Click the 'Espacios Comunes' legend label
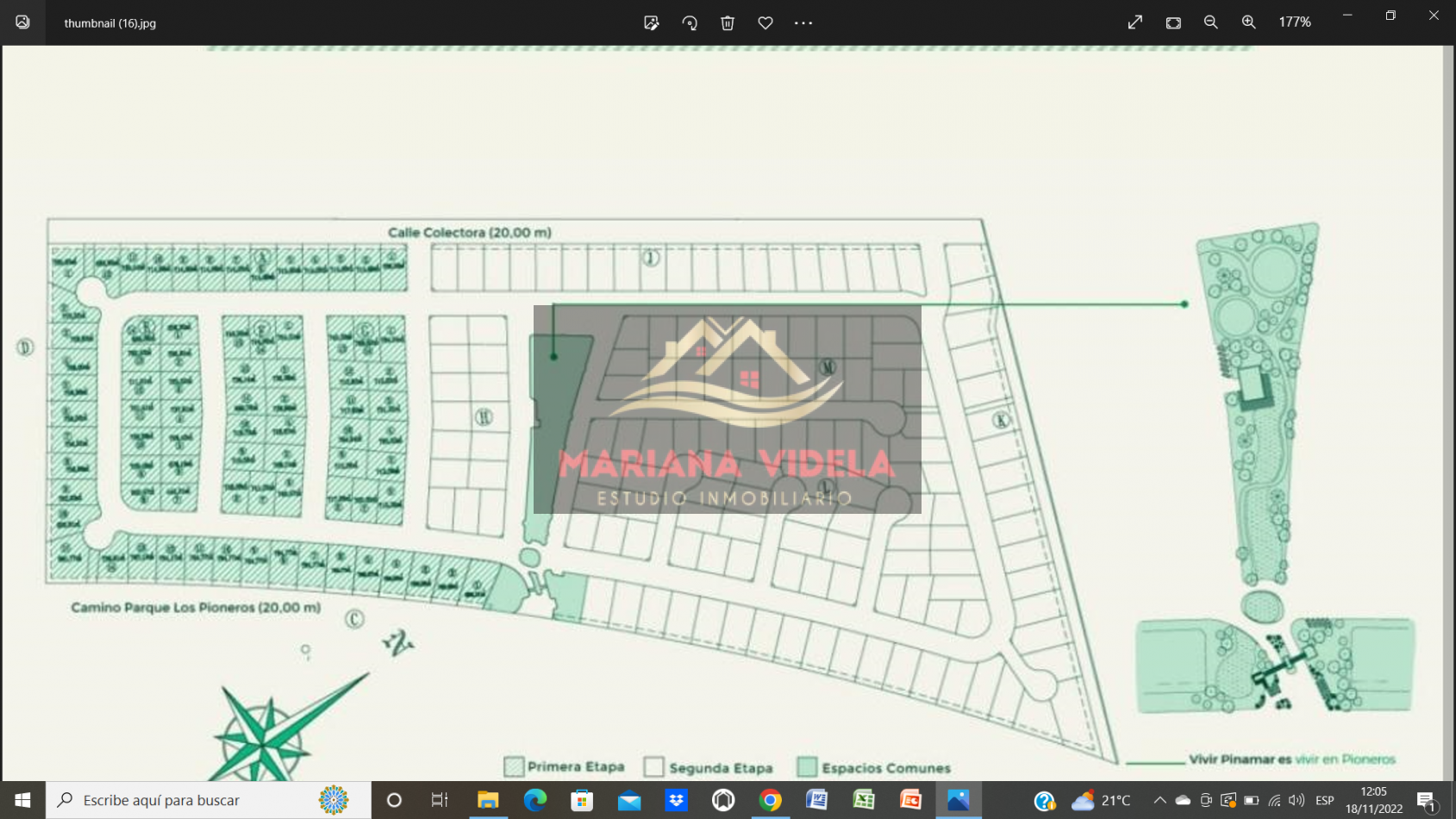The height and width of the screenshot is (819, 1456). pyautogui.click(x=886, y=768)
